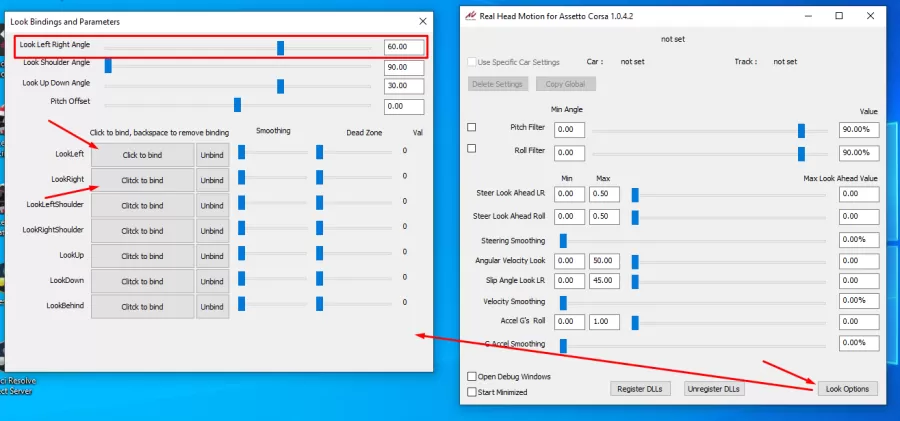Screen dimensions: 900x421
Task: Click the Assetto Corsa app icon in title bar
Action: point(470,16)
